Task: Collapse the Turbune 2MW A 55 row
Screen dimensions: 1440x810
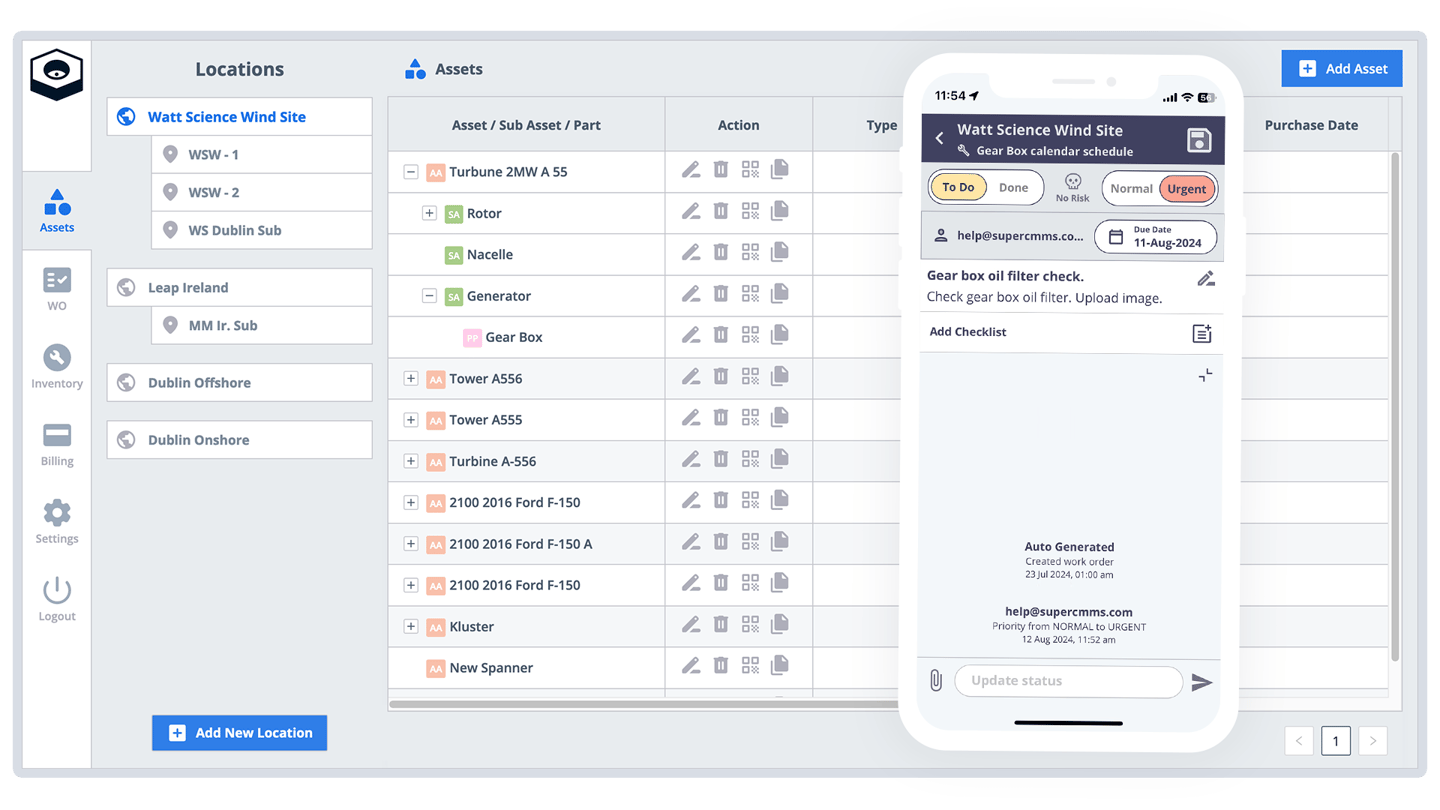Action: click(x=411, y=172)
